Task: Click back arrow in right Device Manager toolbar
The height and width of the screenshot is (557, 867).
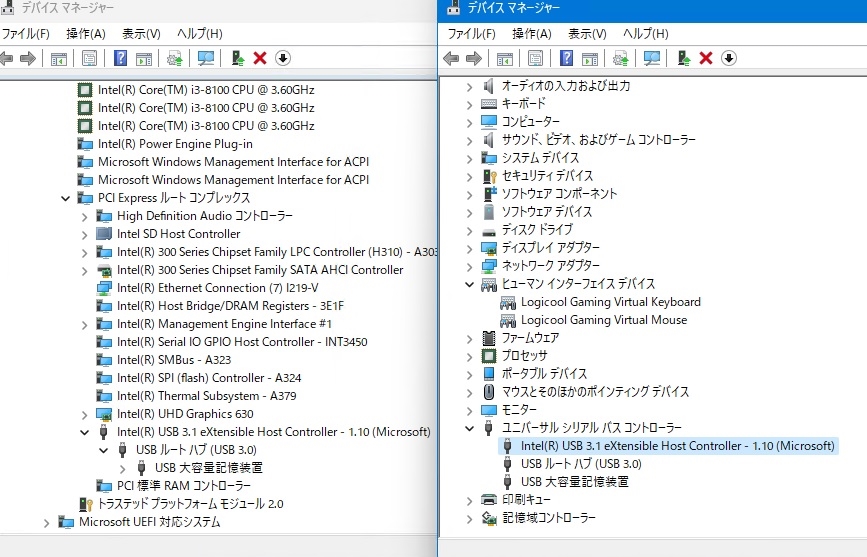Action: (451, 58)
